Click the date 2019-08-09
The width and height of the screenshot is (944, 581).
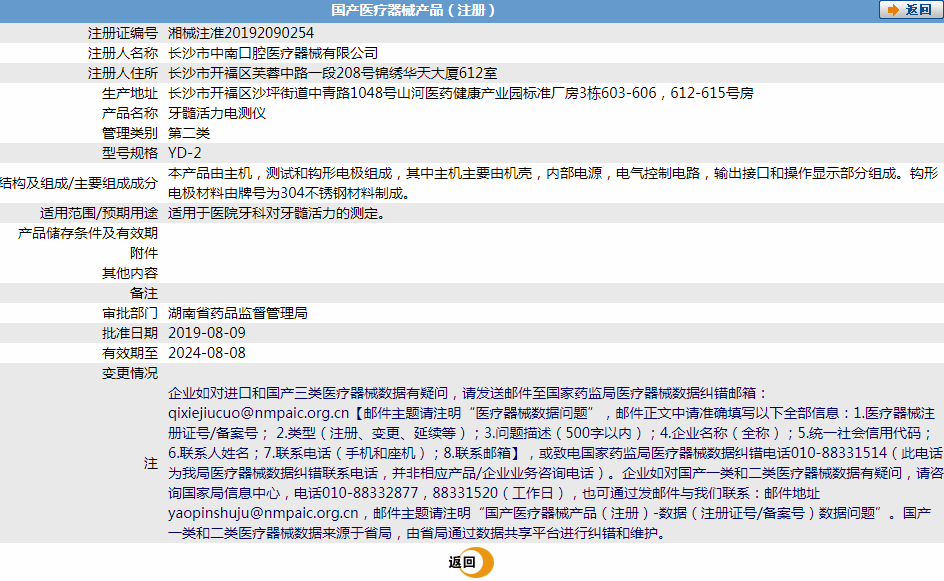click(x=206, y=333)
